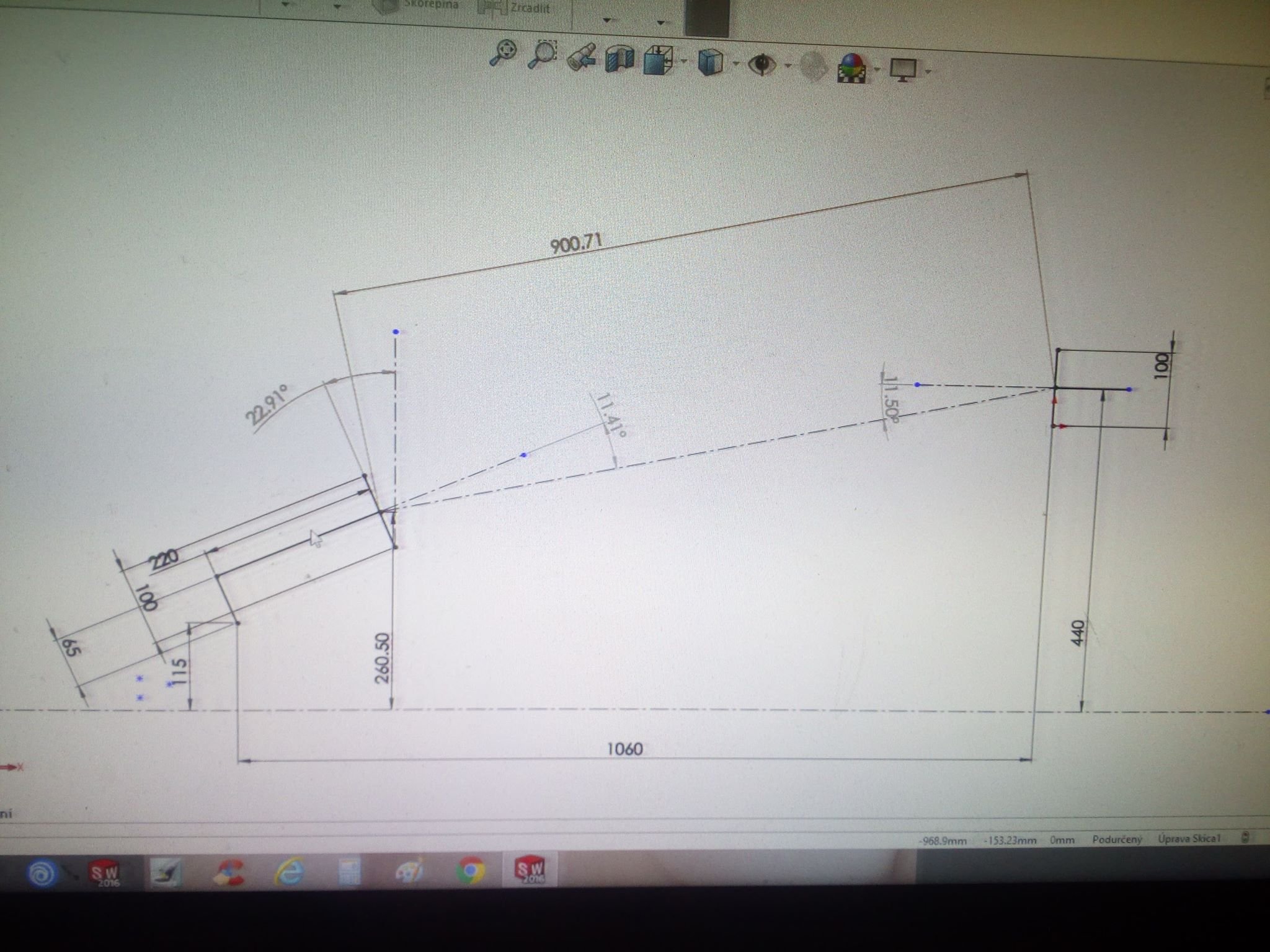Open View Orientation cube icon

coord(659,61)
